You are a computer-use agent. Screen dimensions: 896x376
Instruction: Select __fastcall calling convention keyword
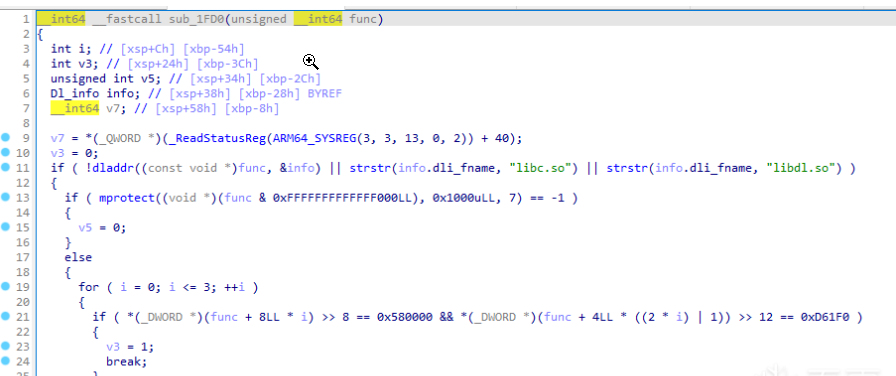point(127,19)
